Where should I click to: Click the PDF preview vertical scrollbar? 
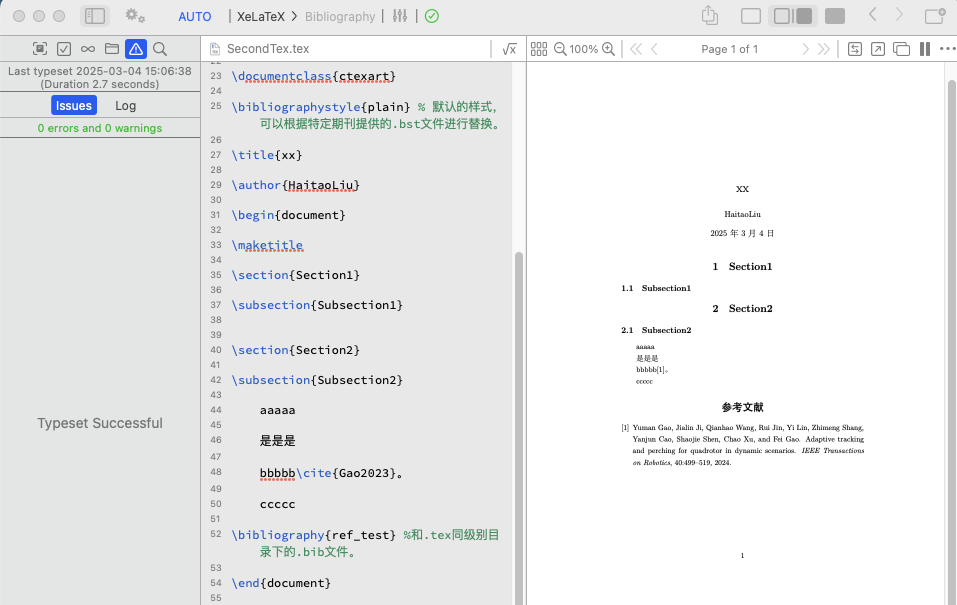(952, 342)
